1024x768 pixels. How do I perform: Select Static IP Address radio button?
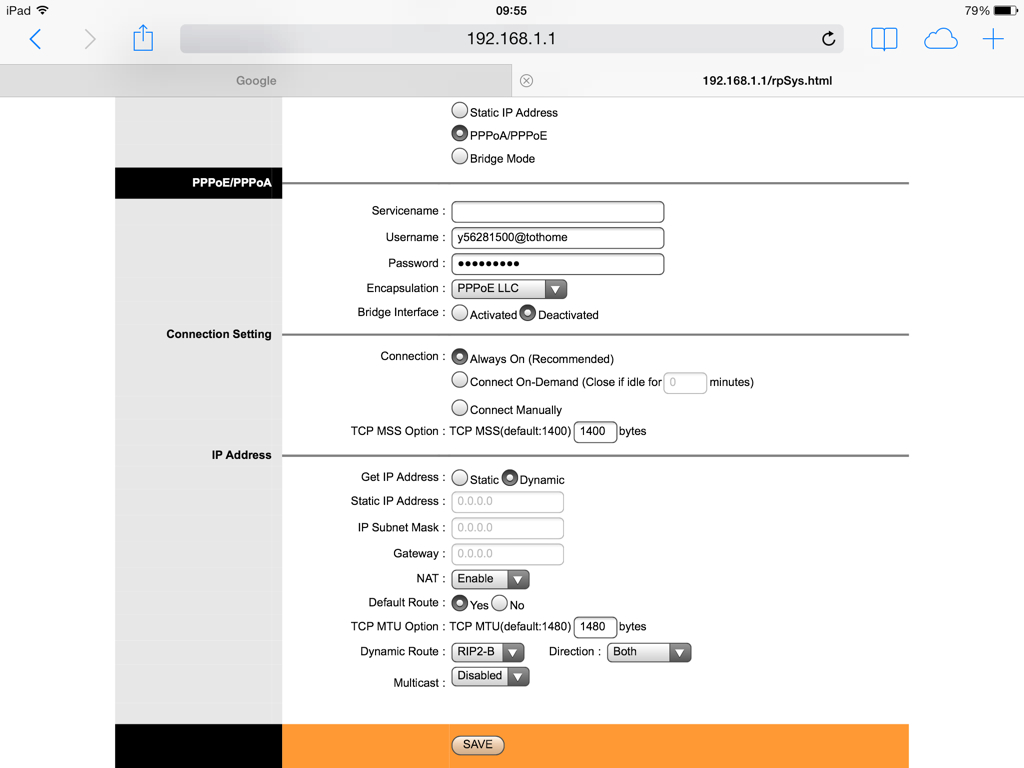point(460,110)
